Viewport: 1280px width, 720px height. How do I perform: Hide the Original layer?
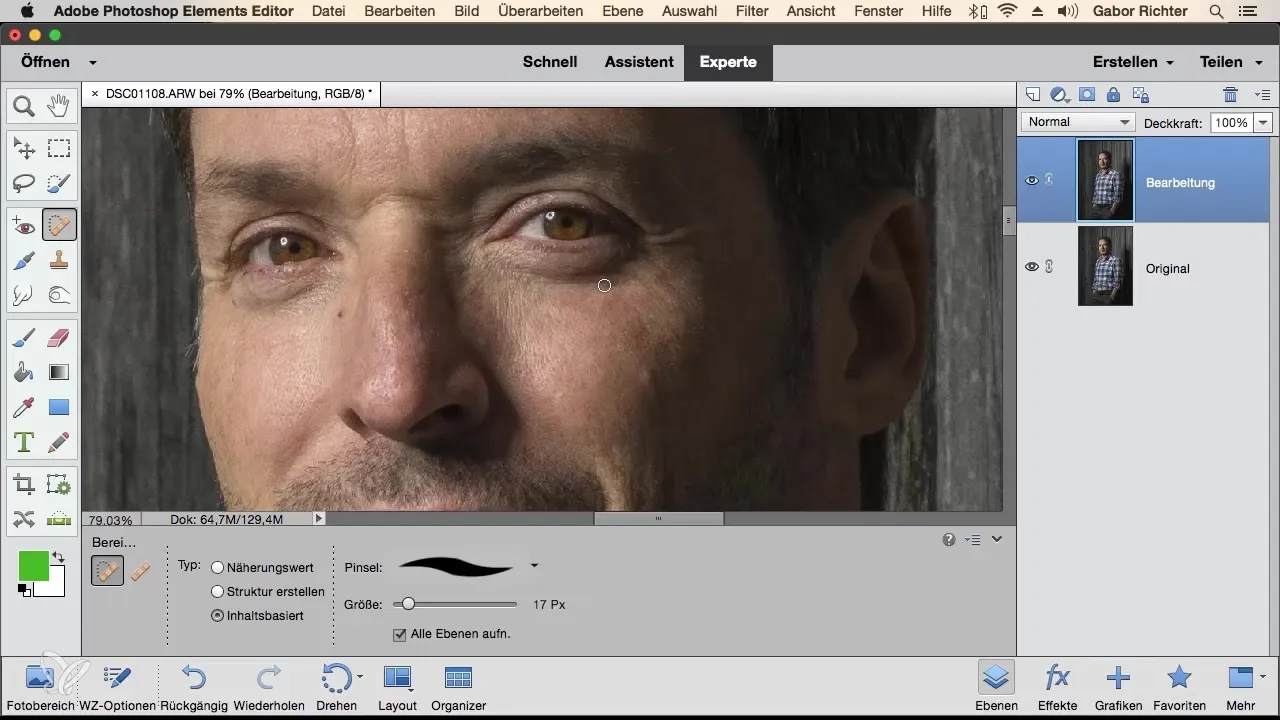[1032, 267]
